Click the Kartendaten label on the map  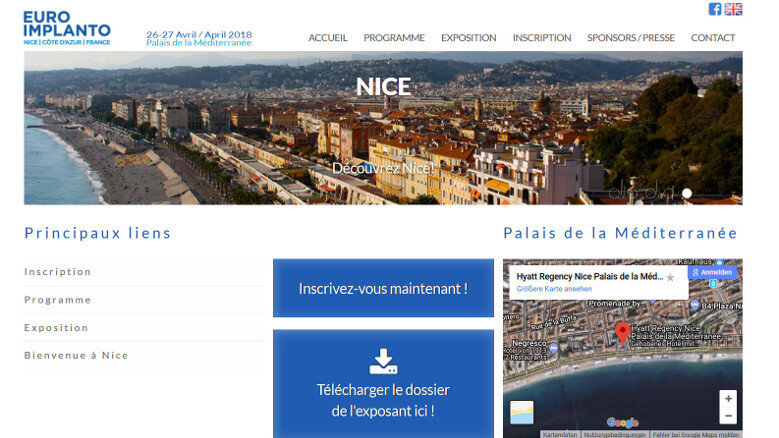[560, 435]
